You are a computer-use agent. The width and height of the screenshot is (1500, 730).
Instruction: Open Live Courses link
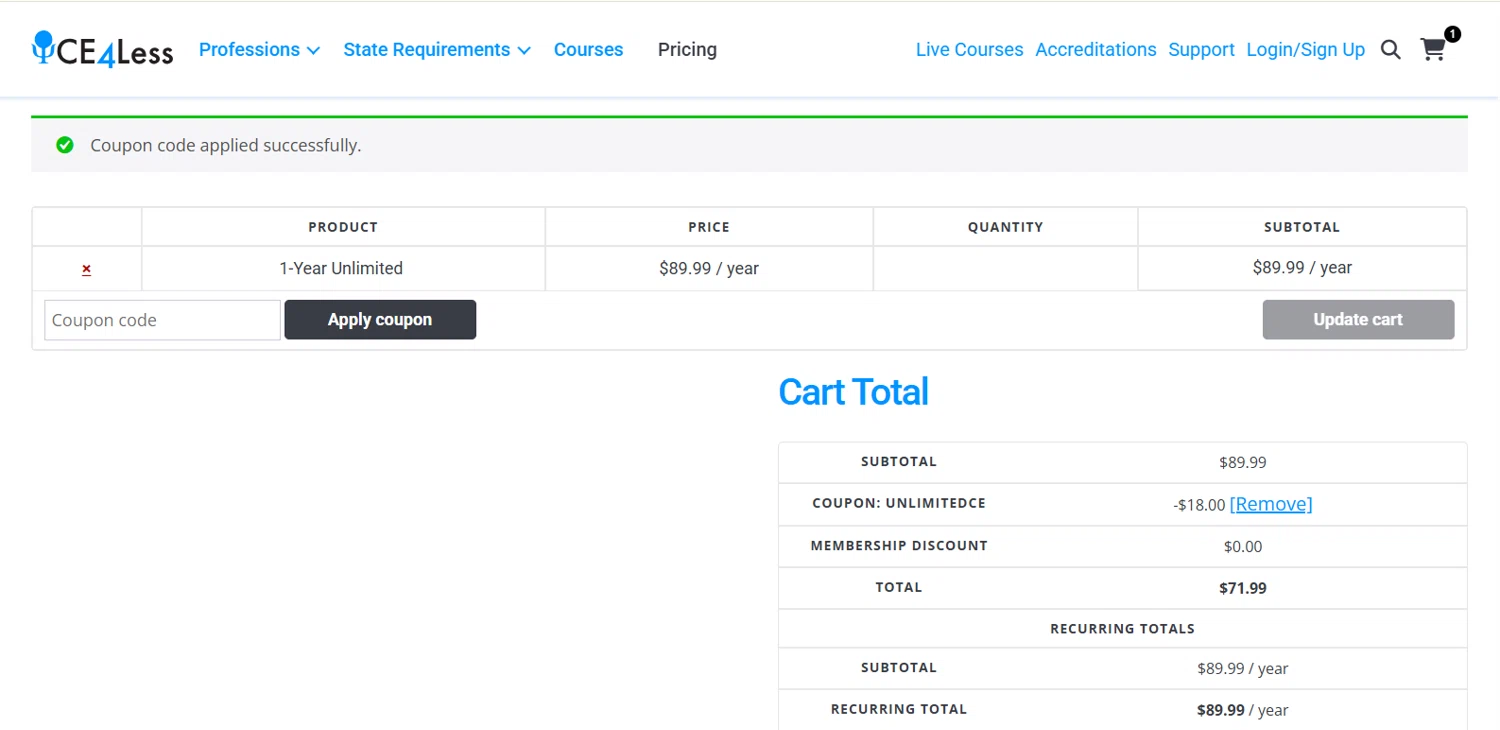[969, 50]
